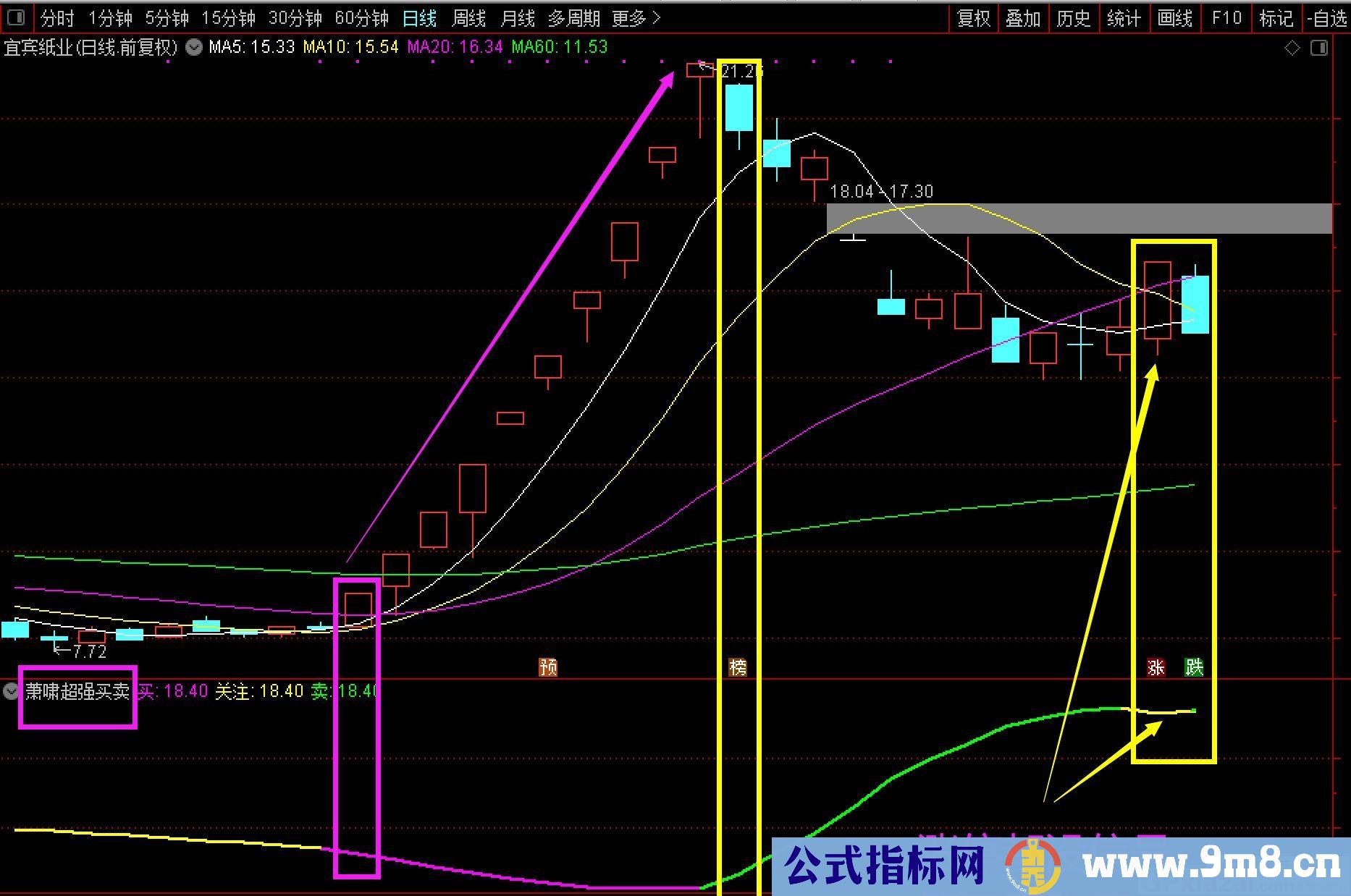Select the 周线 period tab

[468, 18]
